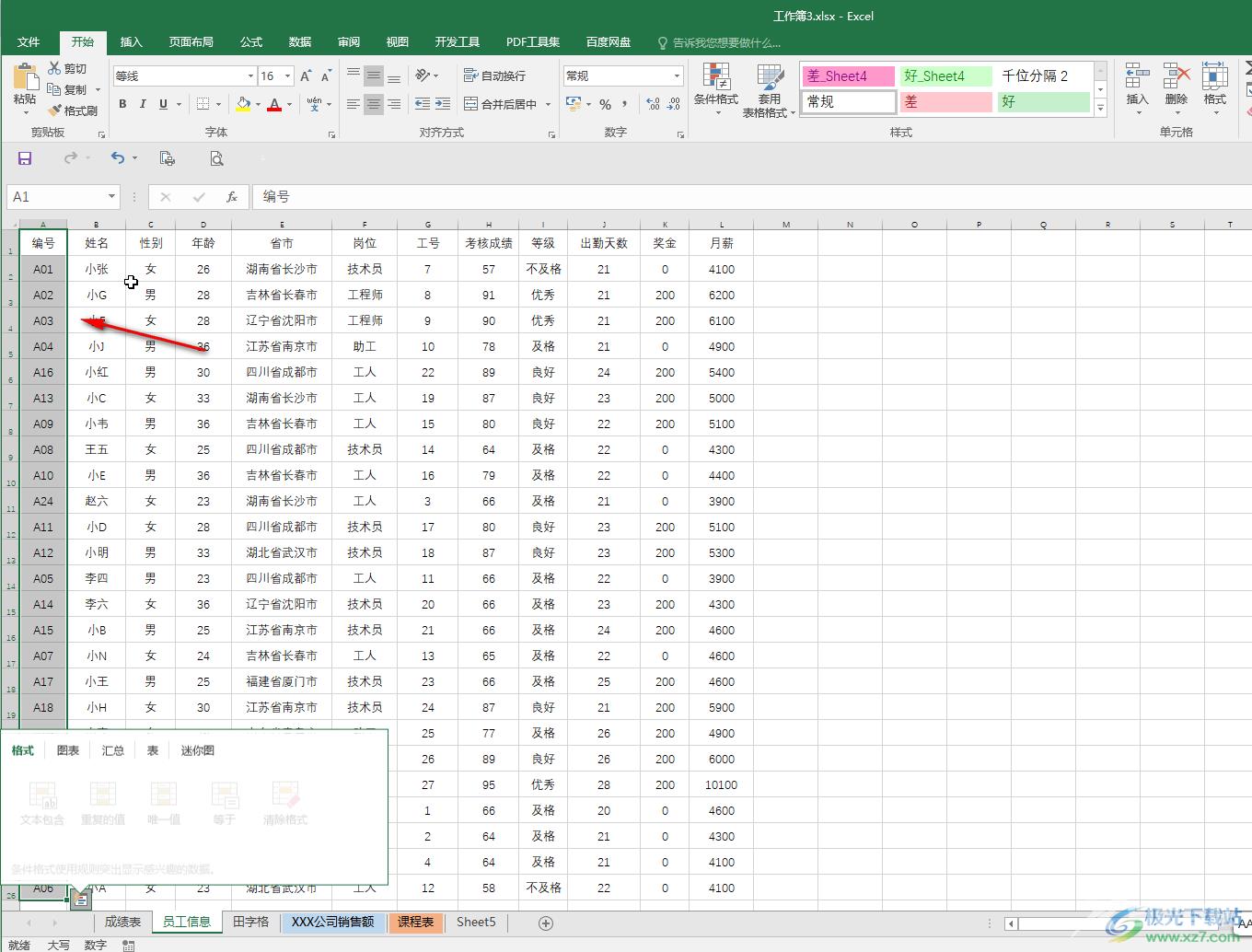
Task: Expand the Name Box dropdown
Action: coord(111,196)
